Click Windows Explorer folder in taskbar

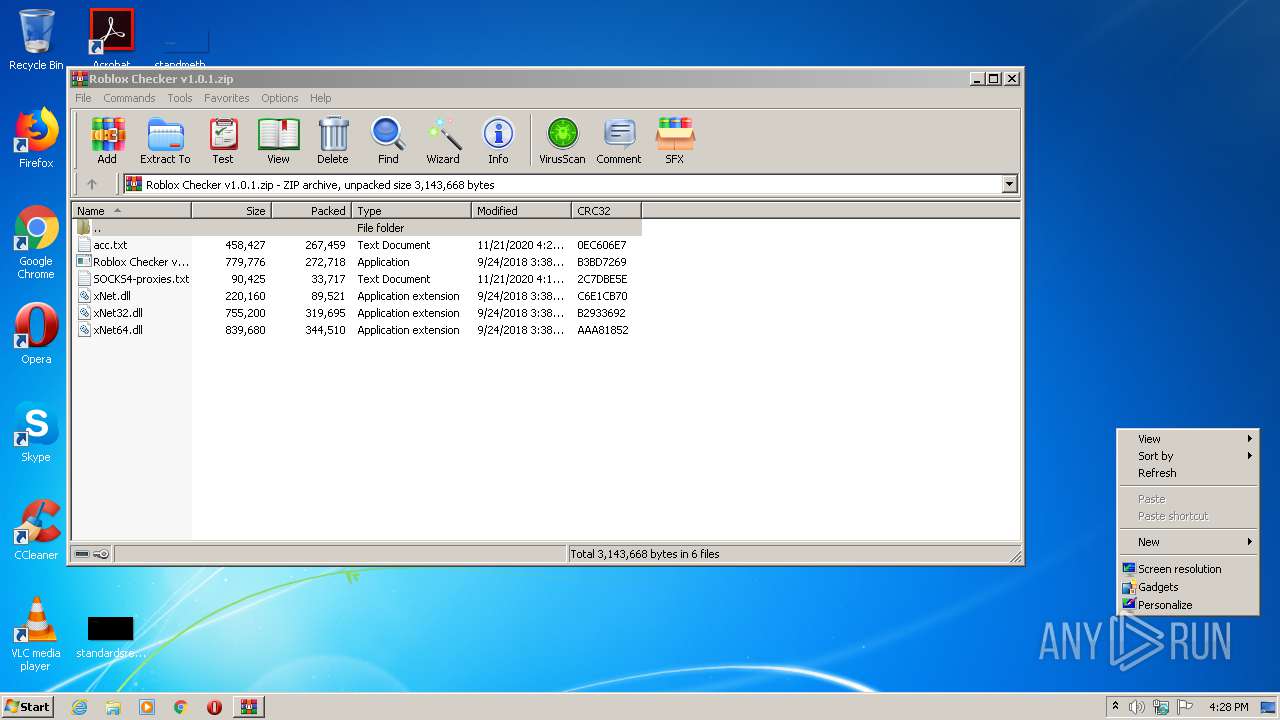click(113, 707)
